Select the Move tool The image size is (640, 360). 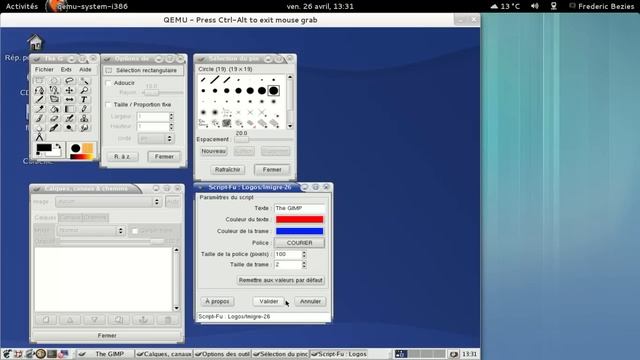69,90
